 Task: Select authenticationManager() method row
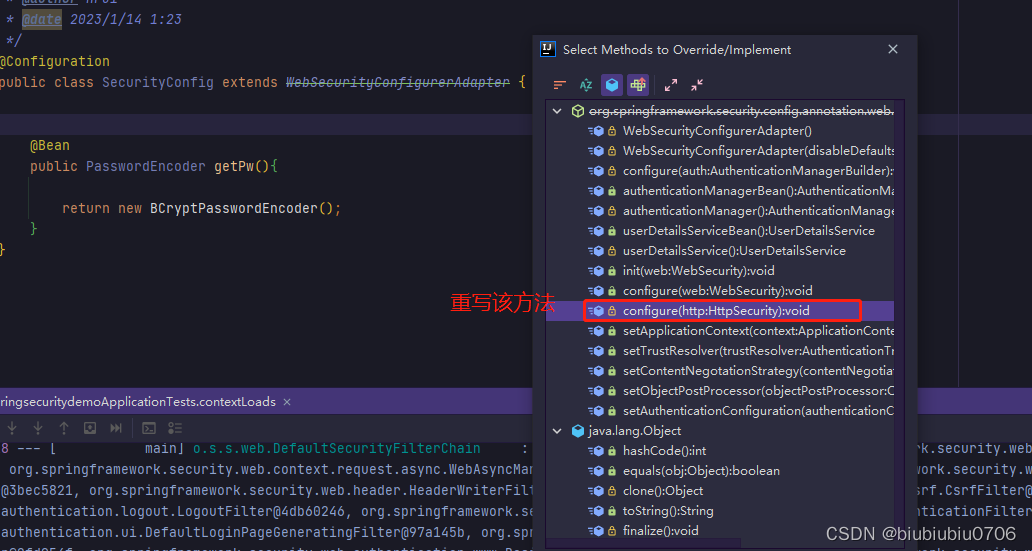(x=720, y=211)
